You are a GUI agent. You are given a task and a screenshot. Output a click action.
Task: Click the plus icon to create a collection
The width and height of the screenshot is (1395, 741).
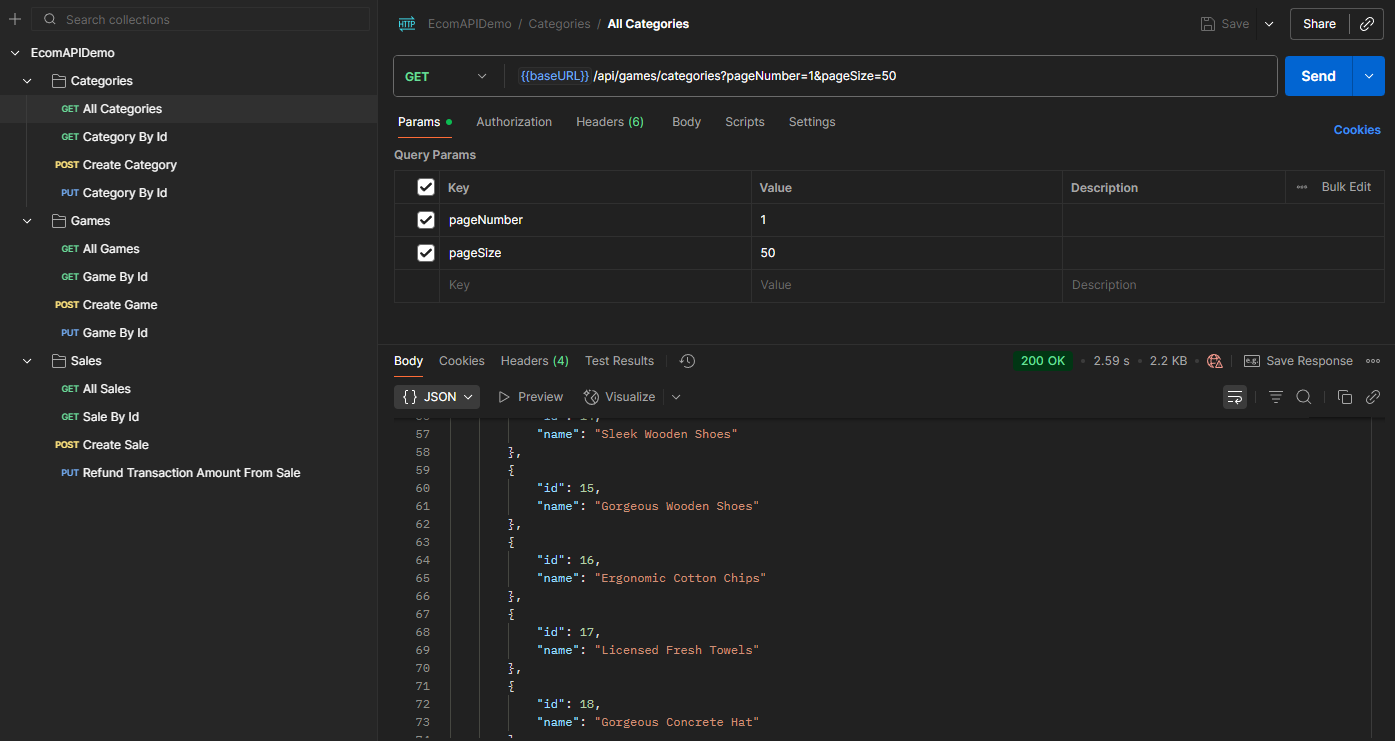15,19
